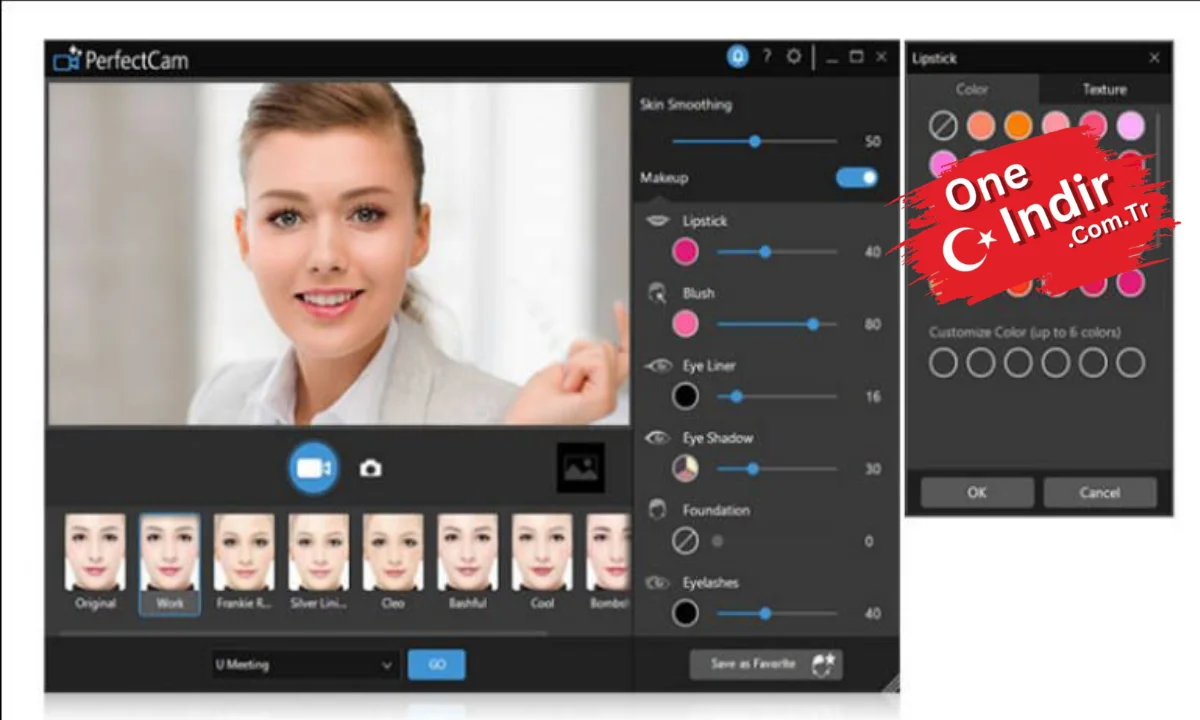Click OK in Lipstick dialog
1200x720 pixels.
click(977, 492)
